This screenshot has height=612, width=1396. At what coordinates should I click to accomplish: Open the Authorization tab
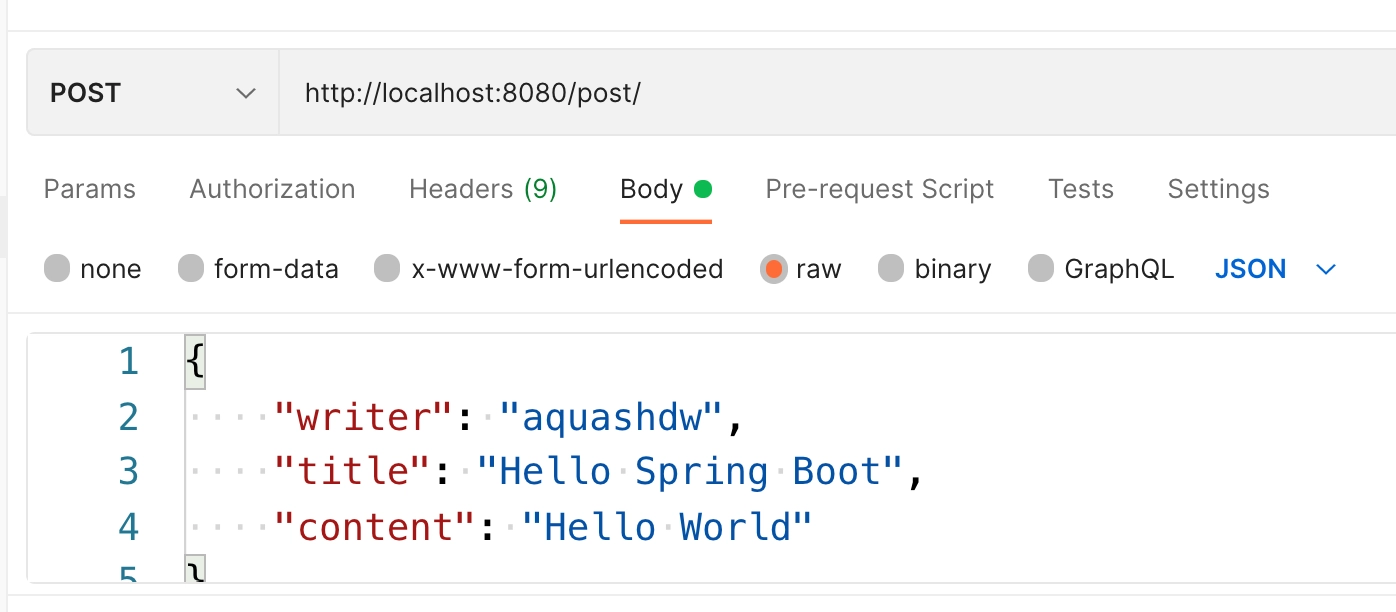tap(272, 189)
